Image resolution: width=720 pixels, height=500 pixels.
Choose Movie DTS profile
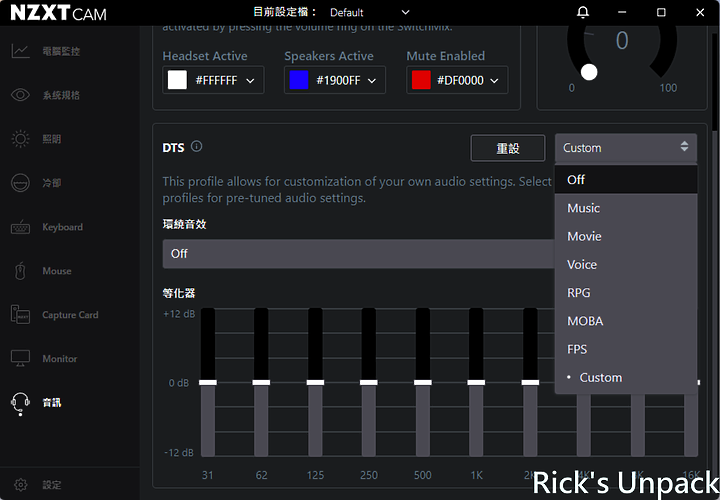tap(626, 236)
